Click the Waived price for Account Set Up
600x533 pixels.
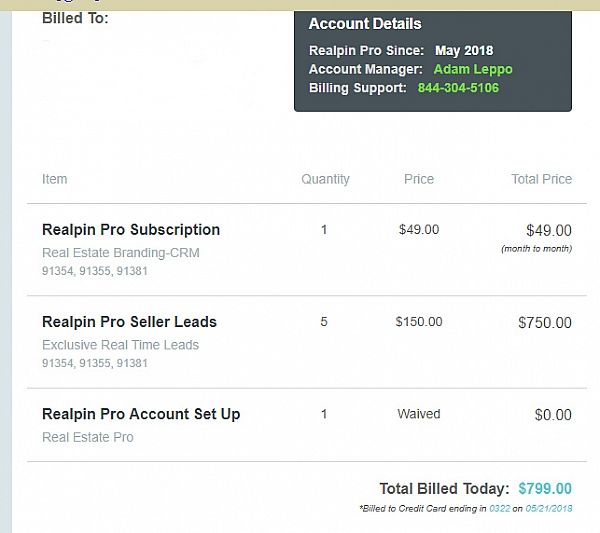pyautogui.click(x=418, y=414)
